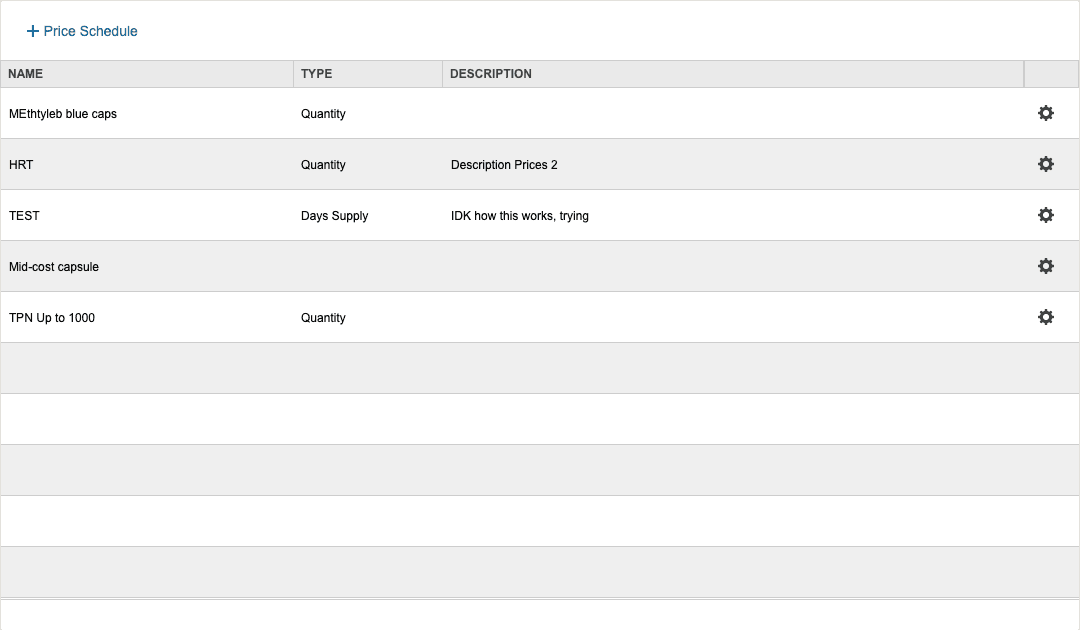Click the 'Description Prices 2' cell

(504, 165)
